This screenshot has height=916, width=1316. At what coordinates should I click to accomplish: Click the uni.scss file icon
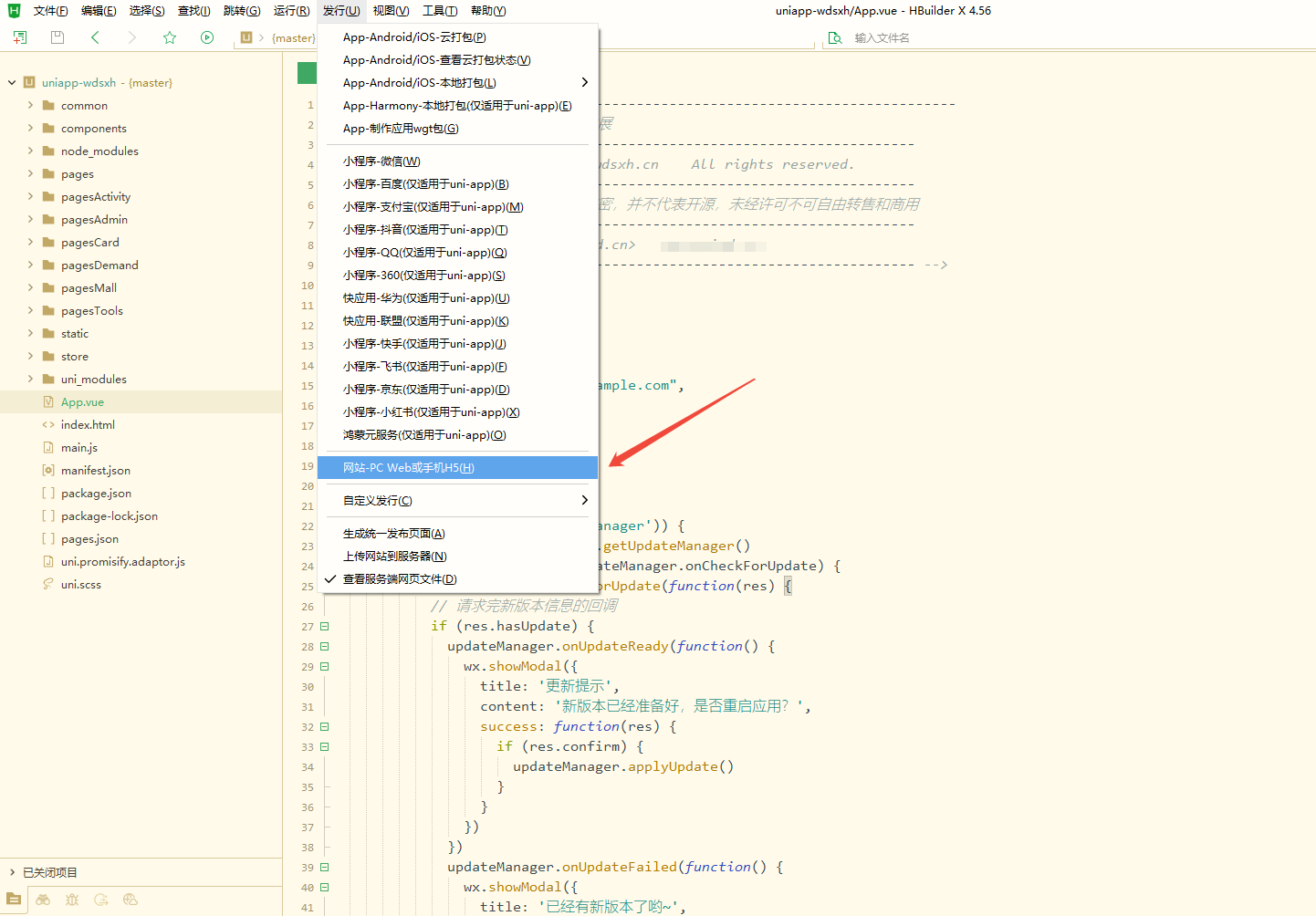pos(48,584)
